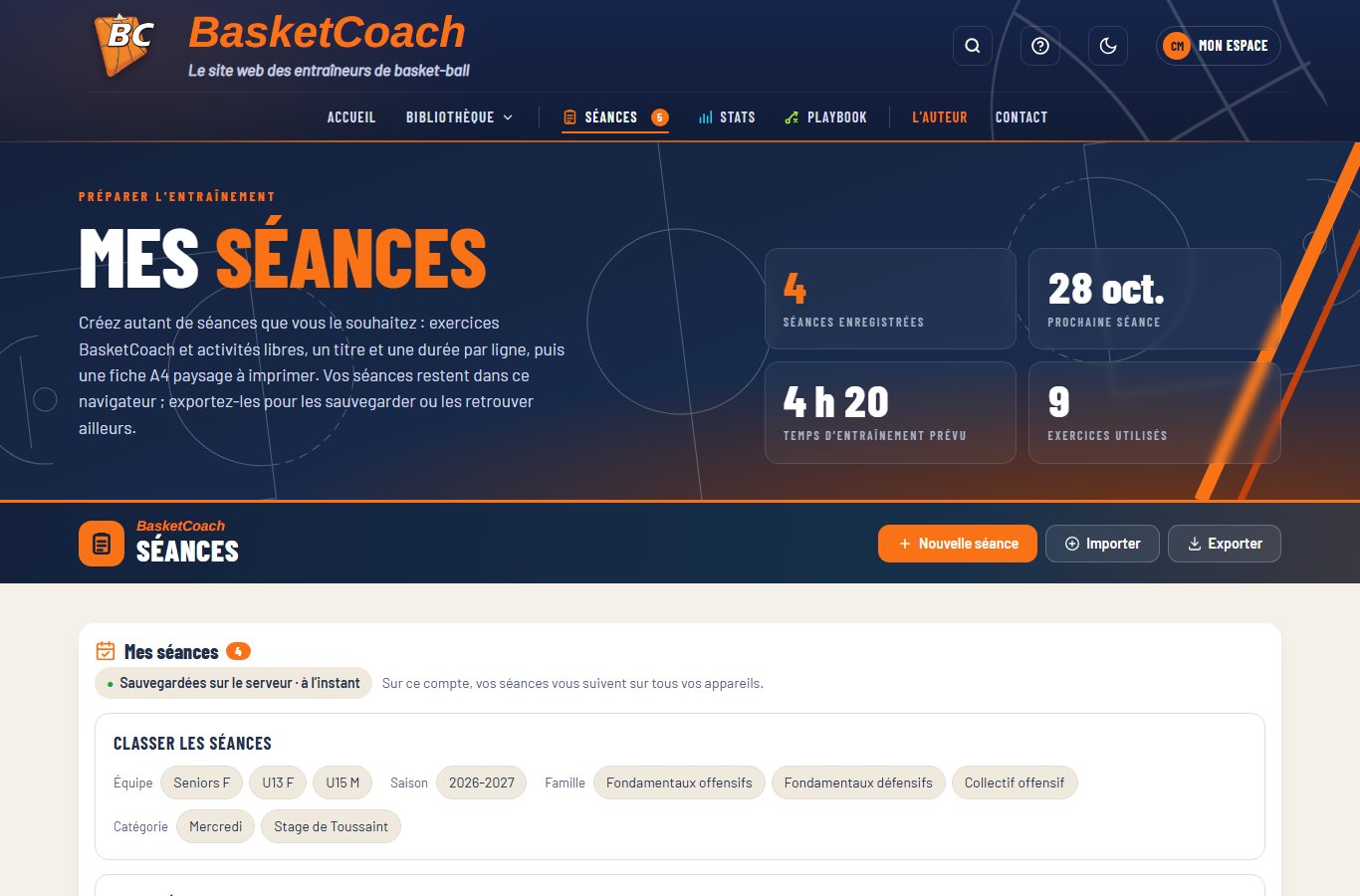Open the help question mark icon
This screenshot has width=1360, height=896.
tap(1040, 46)
